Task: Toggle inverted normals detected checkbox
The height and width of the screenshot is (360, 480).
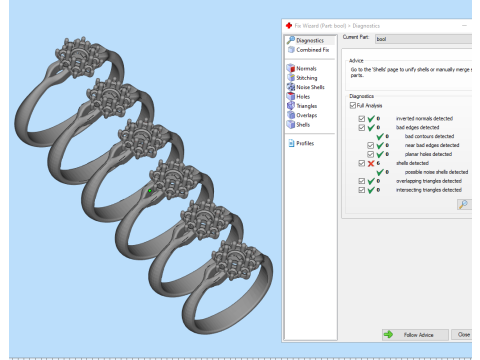Action: point(362,119)
